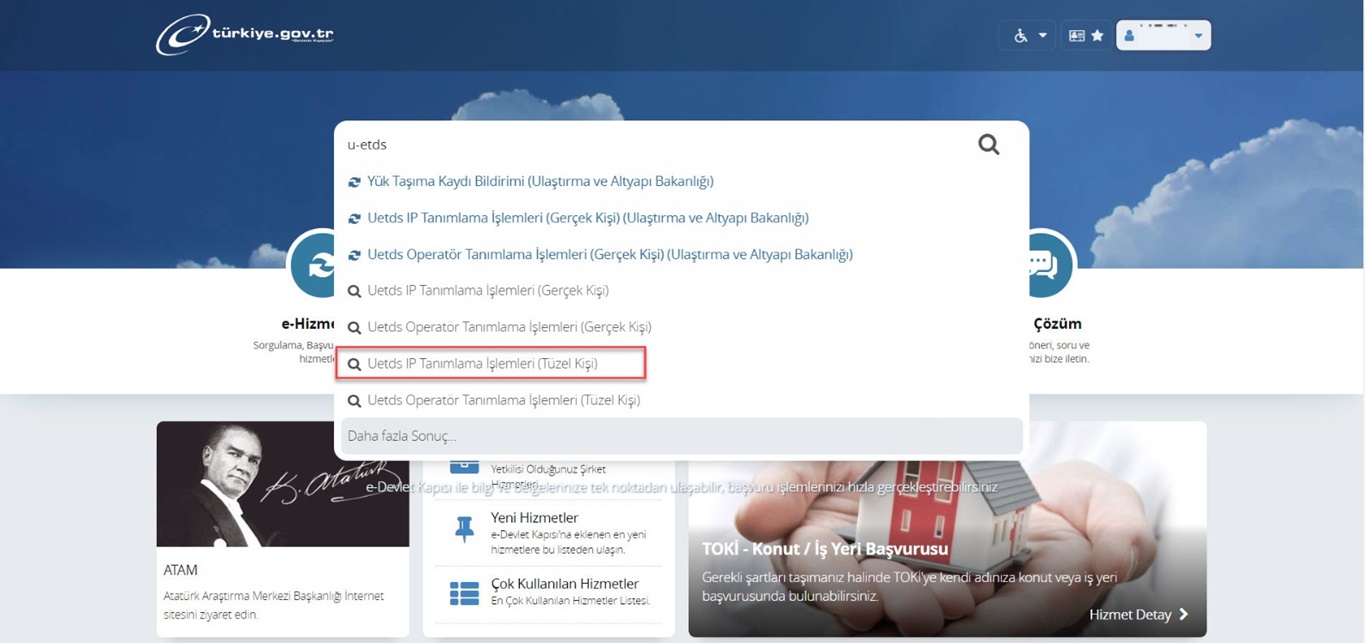The height and width of the screenshot is (643, 1365).
Task: Open the ATAM card title
Action: [181, 570]
